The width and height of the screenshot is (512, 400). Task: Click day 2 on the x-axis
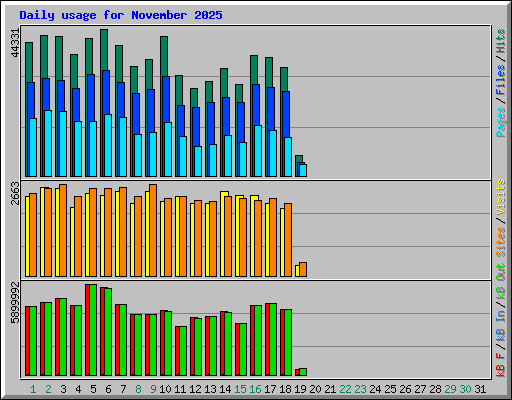click(48, 389)
